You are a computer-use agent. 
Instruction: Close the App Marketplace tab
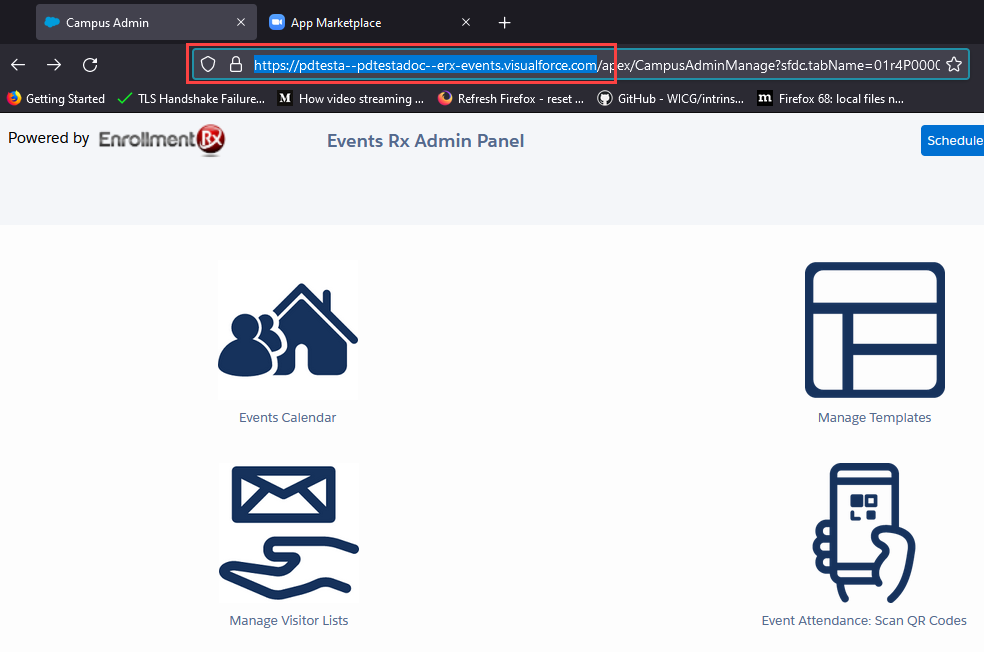[466, 22]
